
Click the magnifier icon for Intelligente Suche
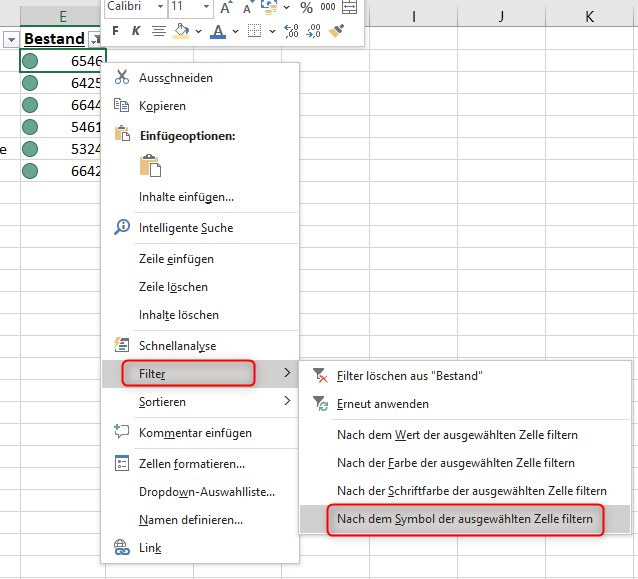click(x=122, y=227)
